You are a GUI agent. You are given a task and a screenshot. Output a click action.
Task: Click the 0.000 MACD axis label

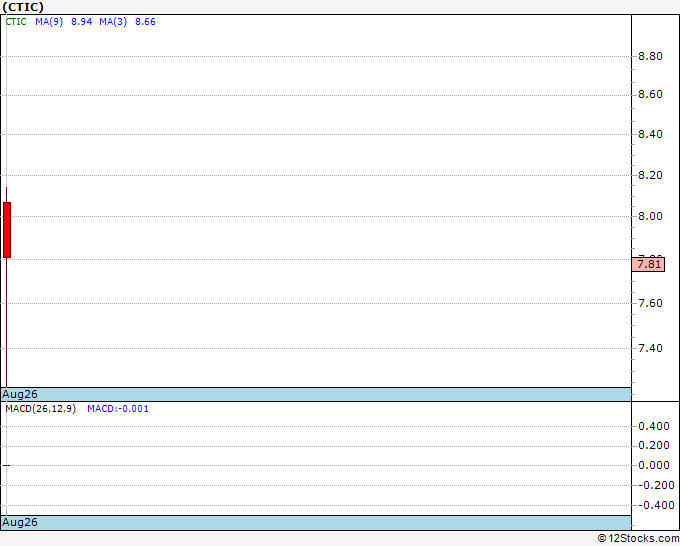coord(654,465)
